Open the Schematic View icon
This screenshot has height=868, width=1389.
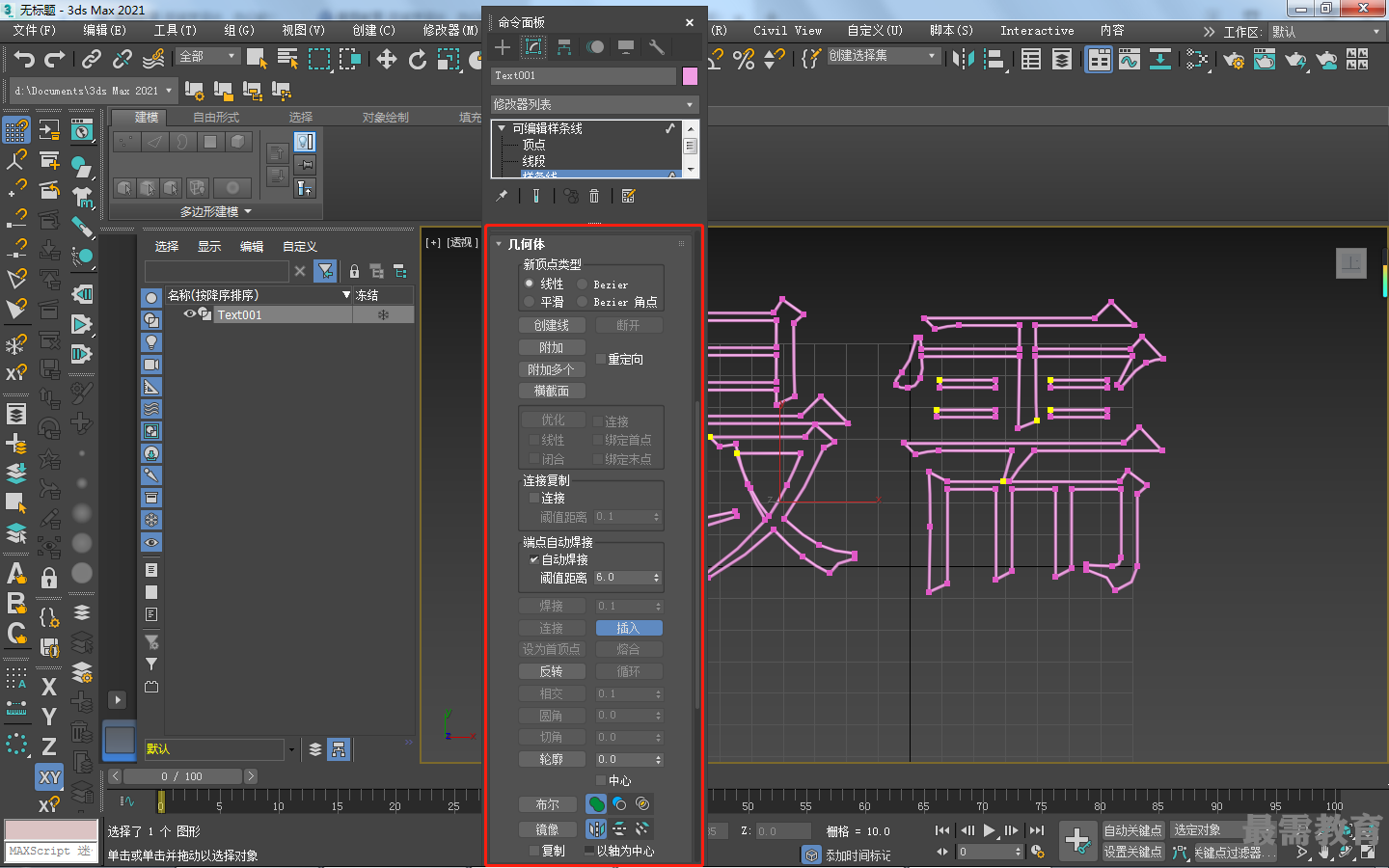tap(1160, 59)
